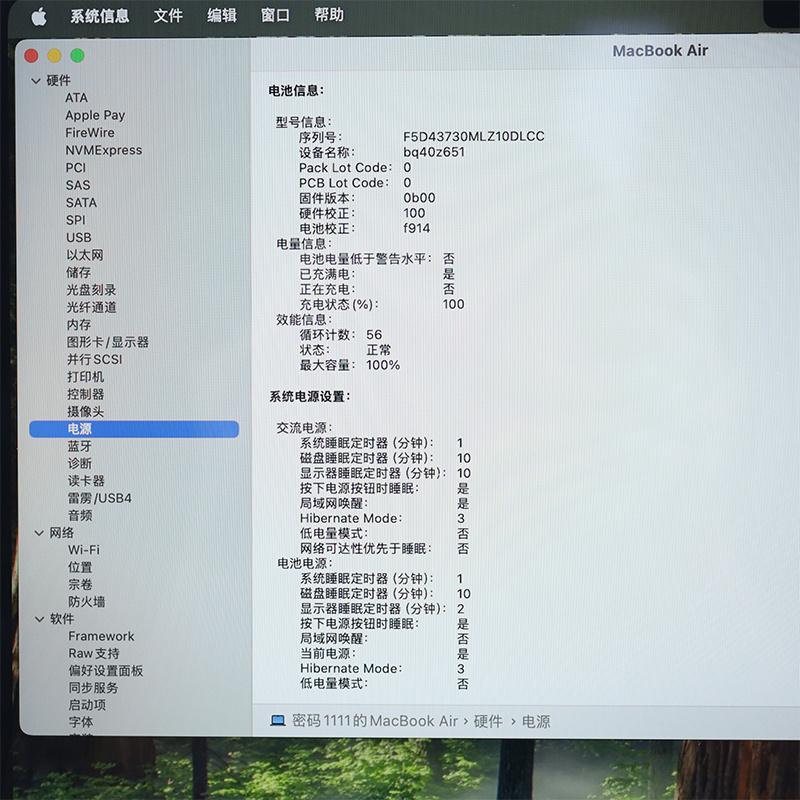Select SPI in the sidebar

(x=76, y=220)
